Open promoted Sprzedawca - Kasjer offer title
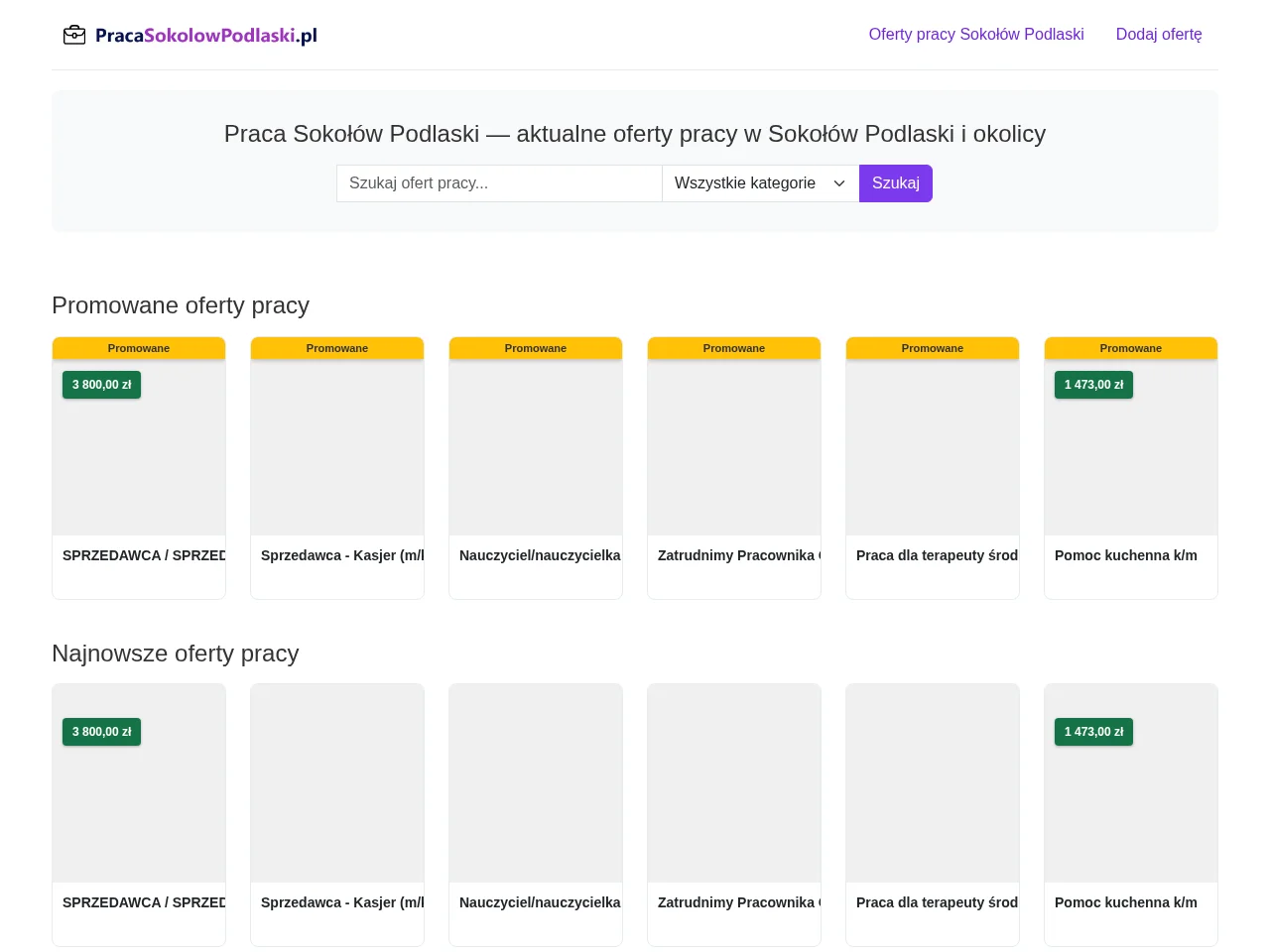The height and width of the screenshot is (952, 1270). click(x=342, y=555)
